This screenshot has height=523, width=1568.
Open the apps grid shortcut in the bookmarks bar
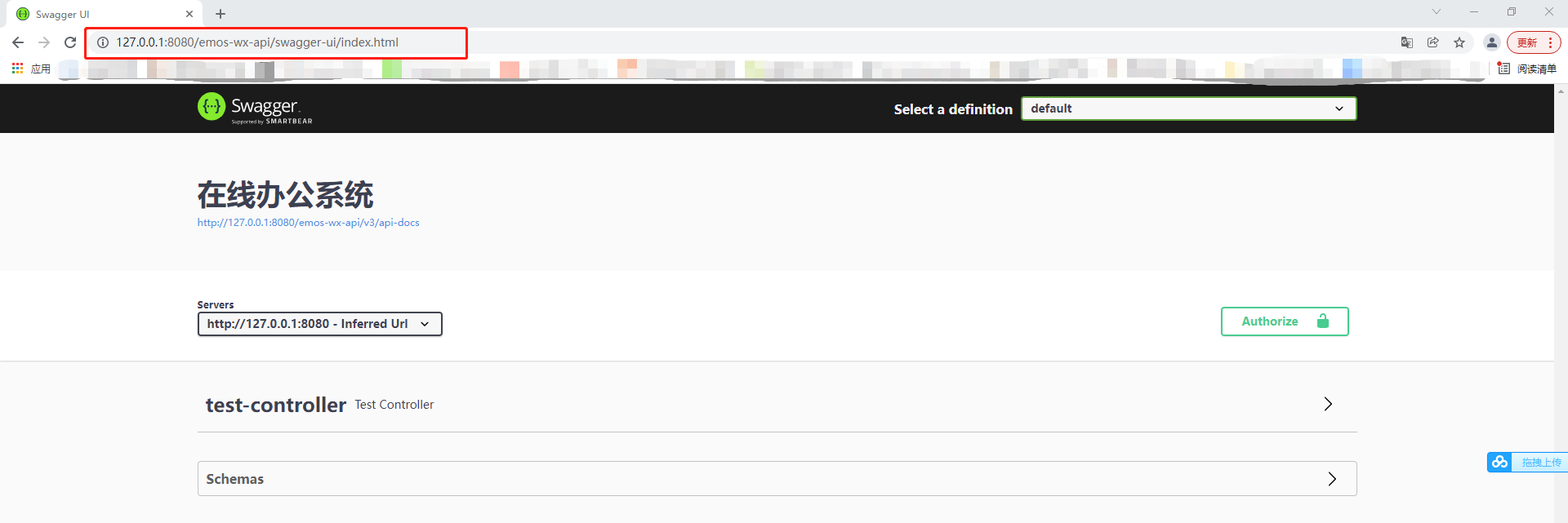[x=17, y=69]
